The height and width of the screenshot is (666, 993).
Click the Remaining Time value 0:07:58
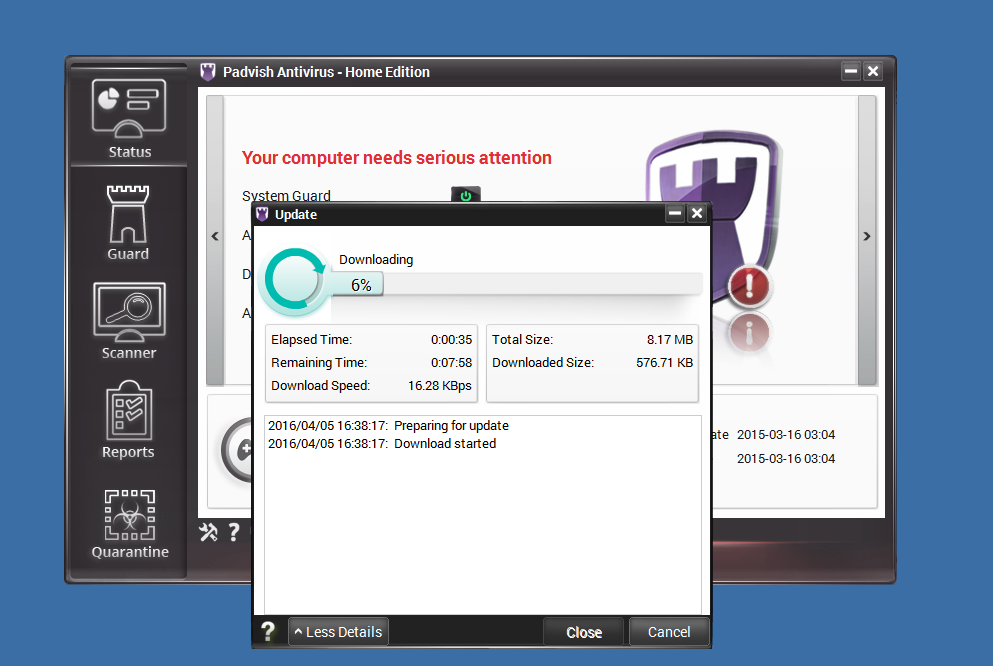(452, 363)
